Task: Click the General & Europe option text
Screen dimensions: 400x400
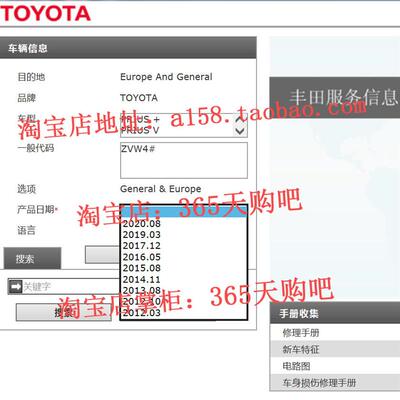Action: (160, 189)
